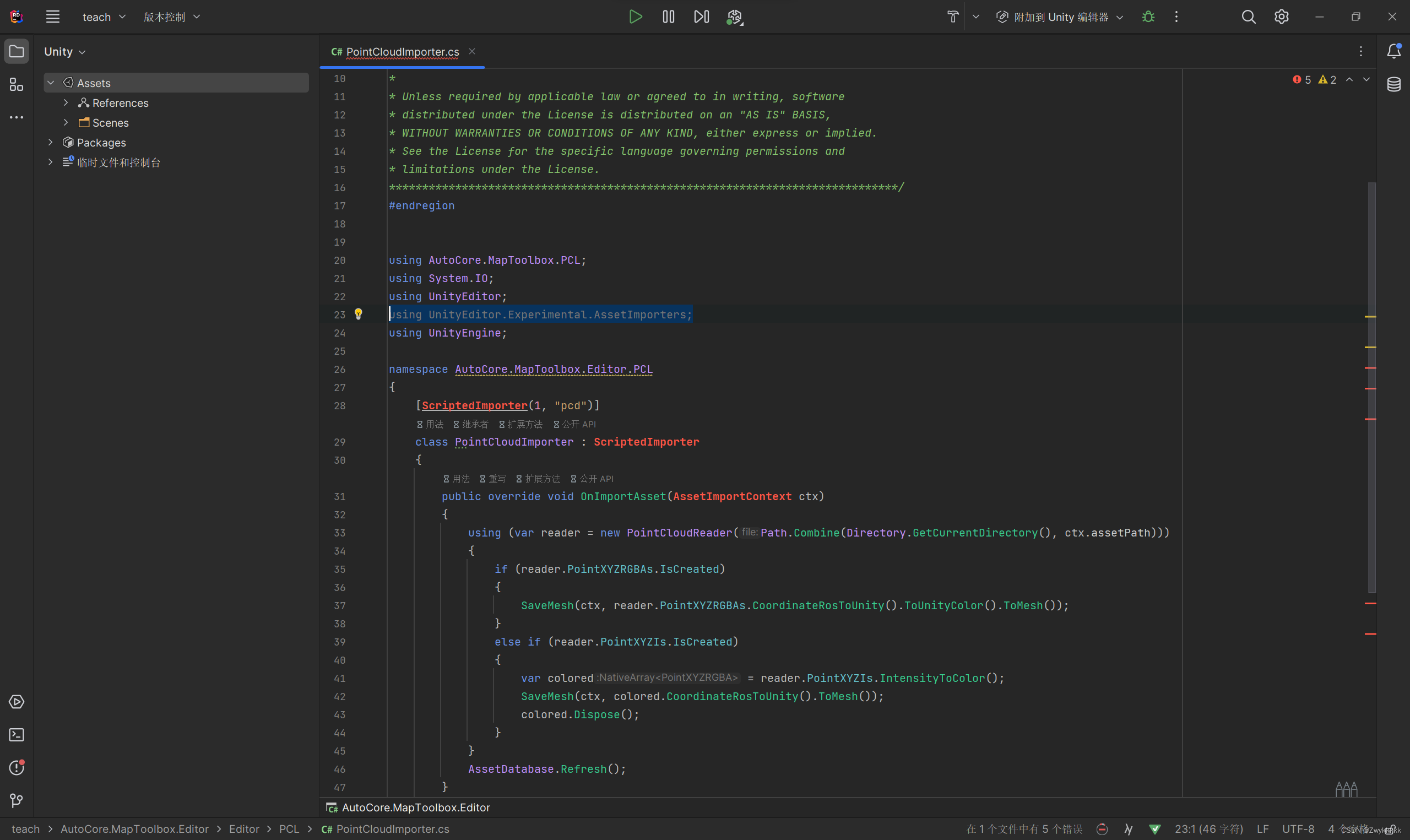The height and width of the screenshot is (840, 1410).
Task: Start Unity Play mode
Action: point(636,17)
